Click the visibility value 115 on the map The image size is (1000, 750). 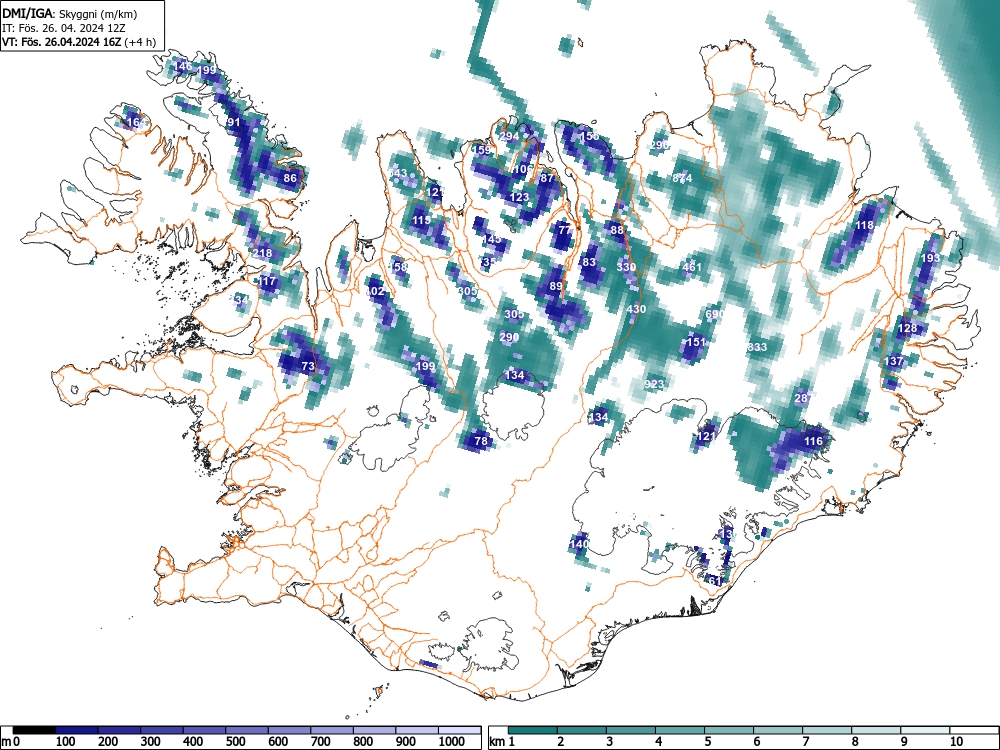421,220
